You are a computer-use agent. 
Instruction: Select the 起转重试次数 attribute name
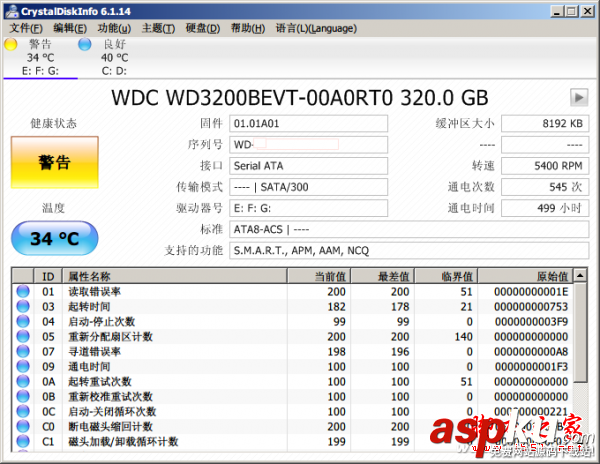click(100, 381)
